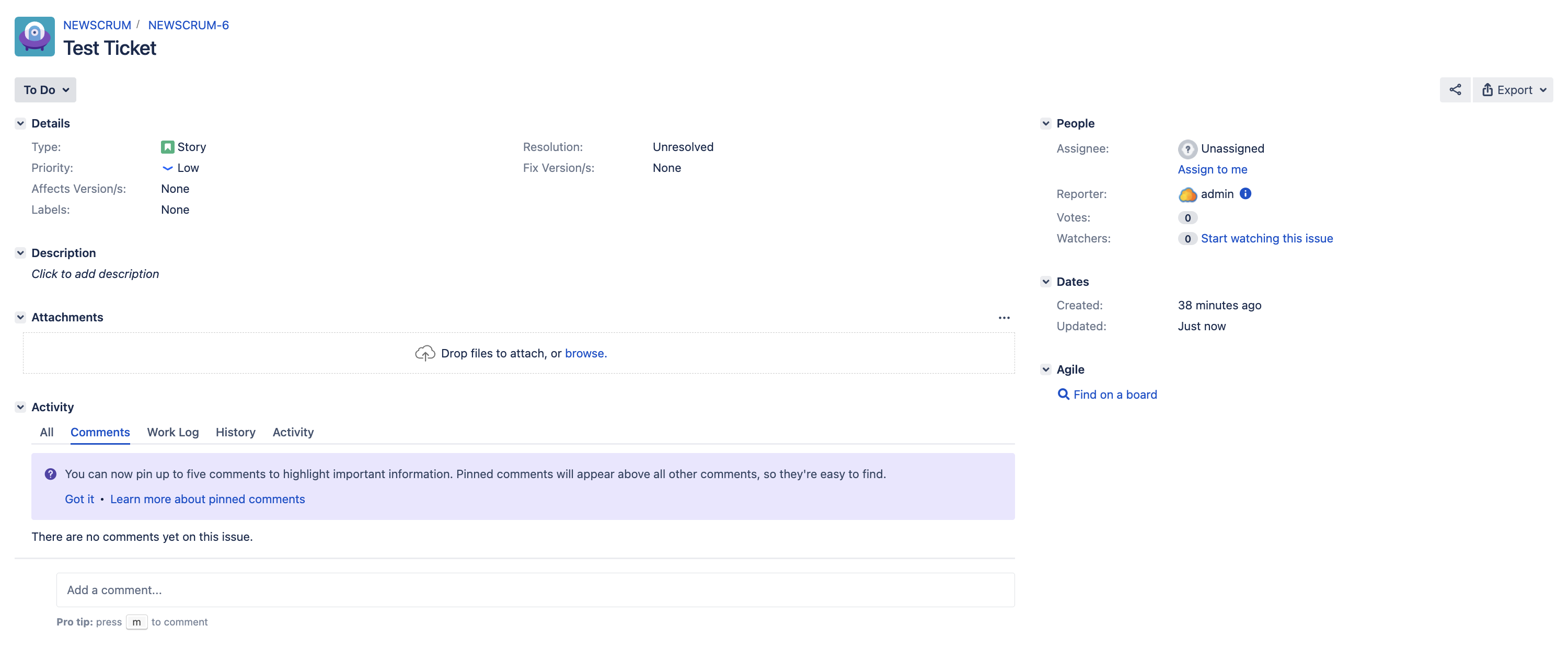1568x649 pixels.
Task: Collapse the Details section
Action: (21, 123)
